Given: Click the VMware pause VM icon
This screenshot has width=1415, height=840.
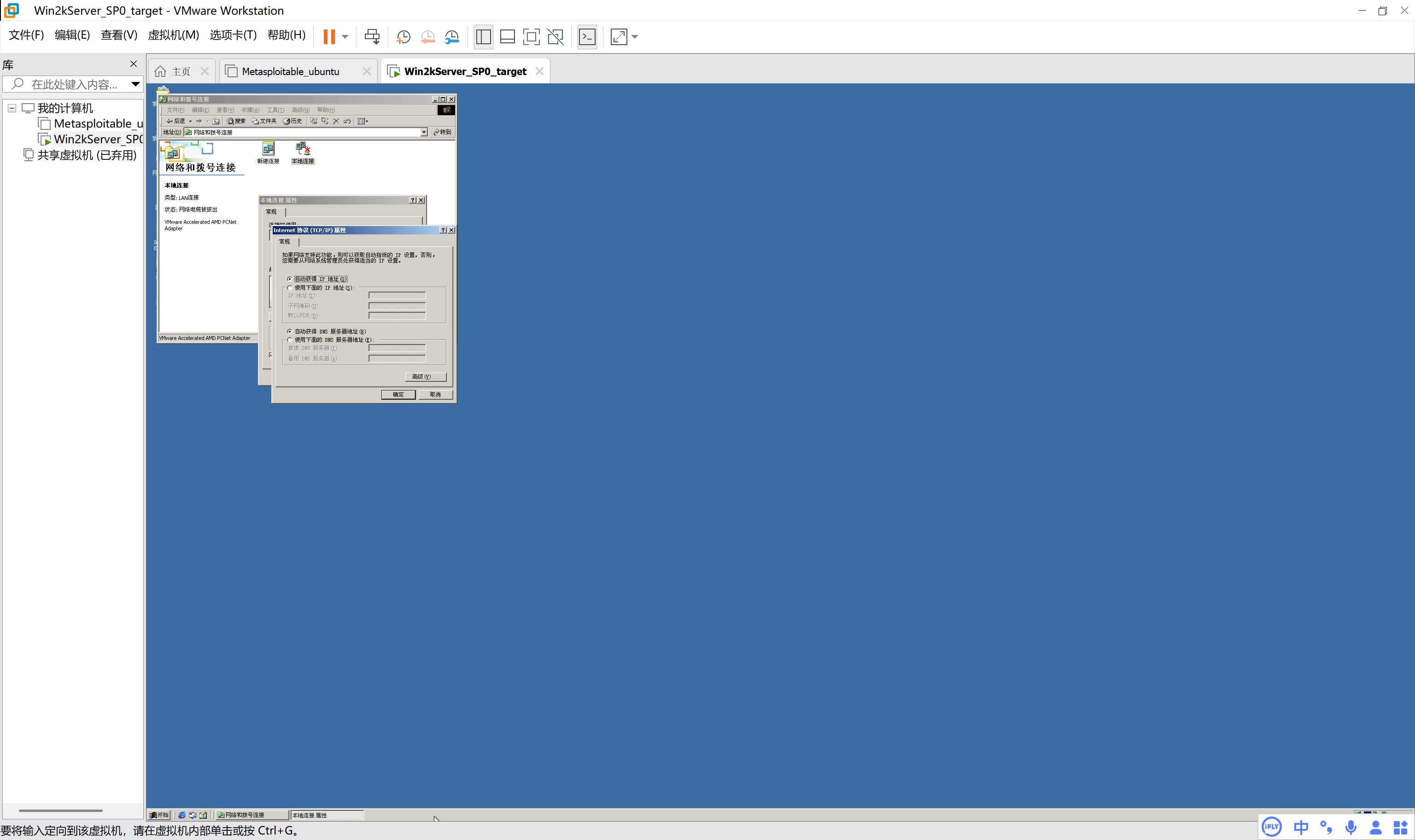Looking at the screenshot, I should 329,37.
